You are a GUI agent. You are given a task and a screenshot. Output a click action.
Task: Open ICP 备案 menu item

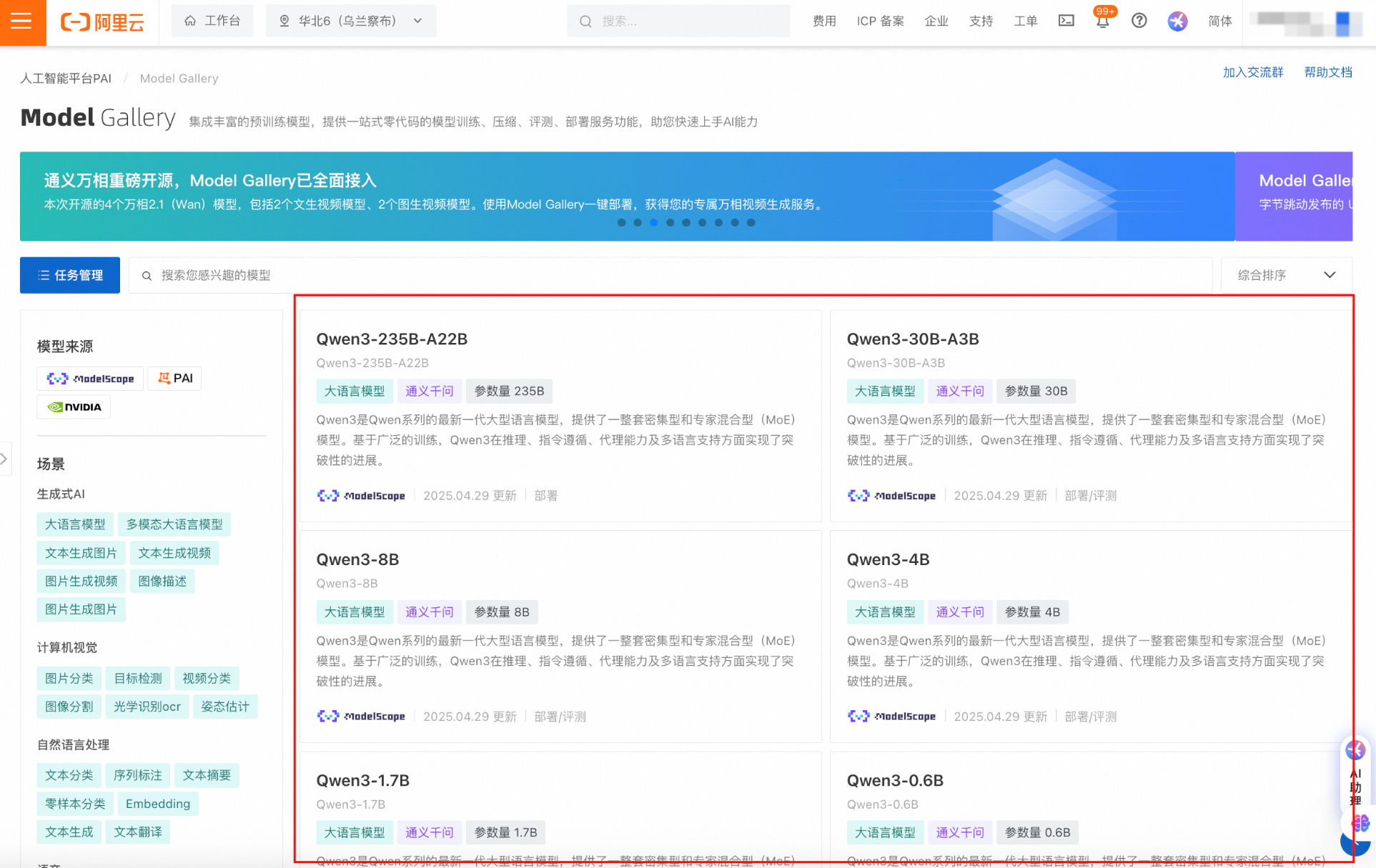click(x=880, y=21)
